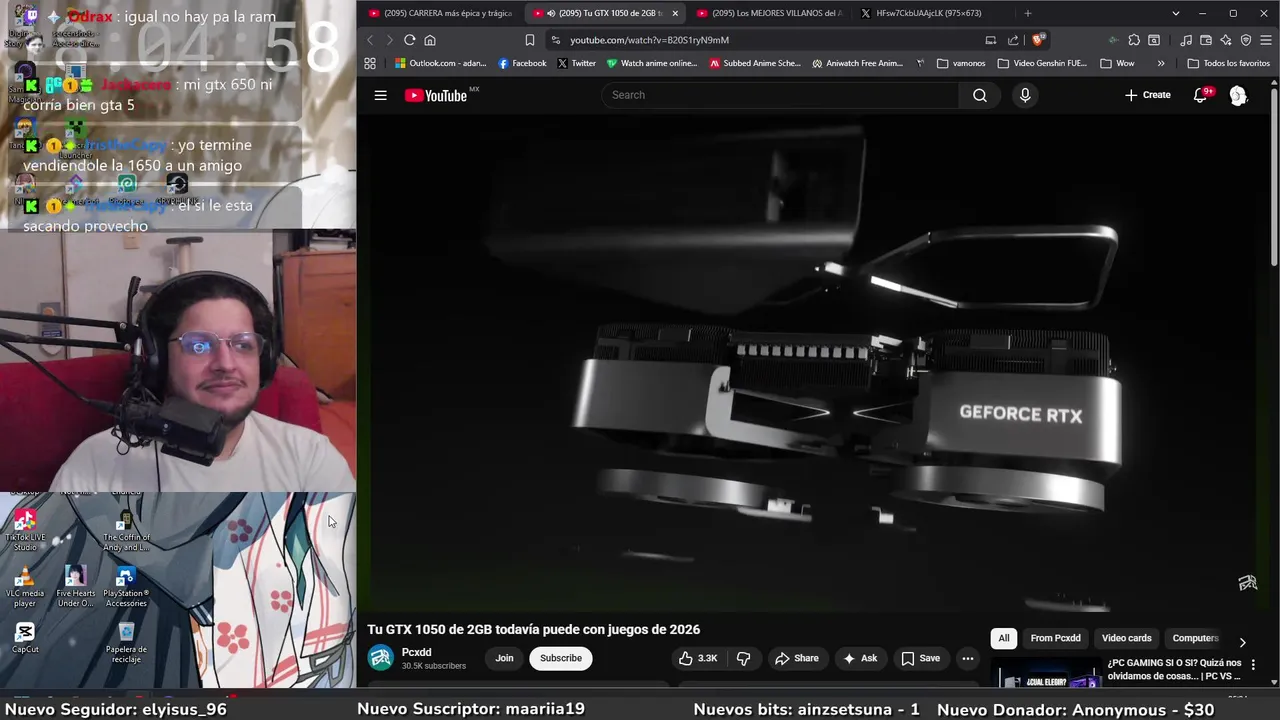Dislike the GTX 1050 video

(743, 658)
